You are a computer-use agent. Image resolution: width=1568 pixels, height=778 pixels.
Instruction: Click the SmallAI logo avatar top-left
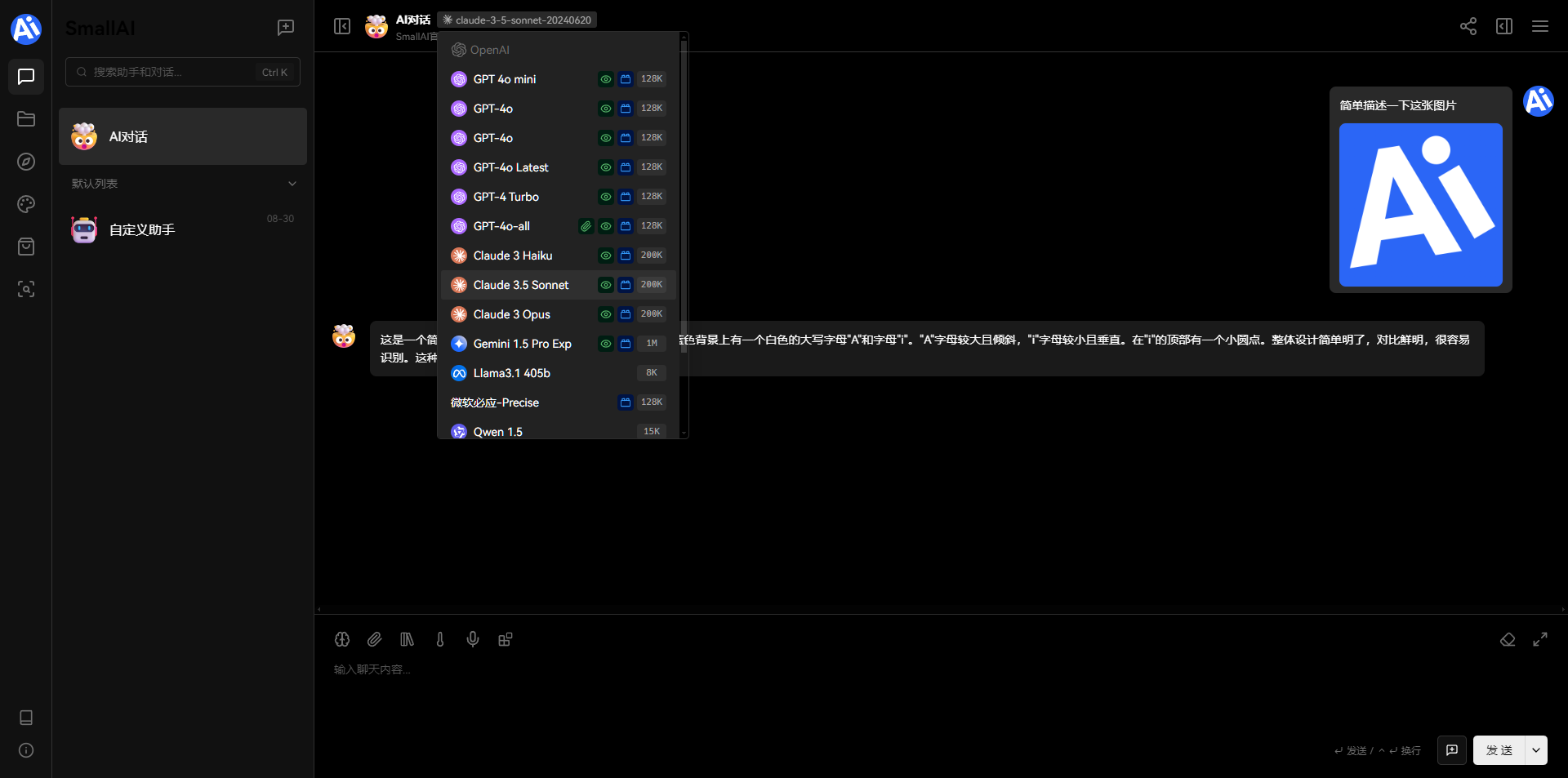pos(26,29)
